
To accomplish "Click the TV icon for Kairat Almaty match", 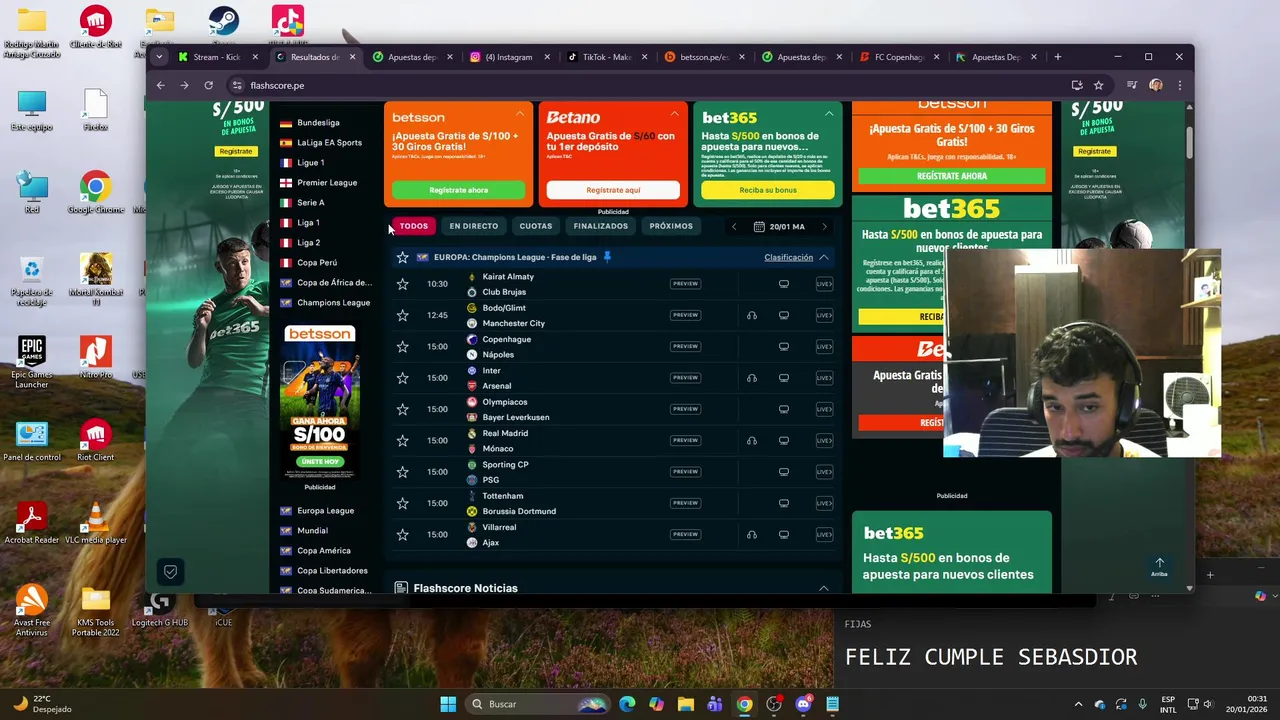I will (784, 284).
